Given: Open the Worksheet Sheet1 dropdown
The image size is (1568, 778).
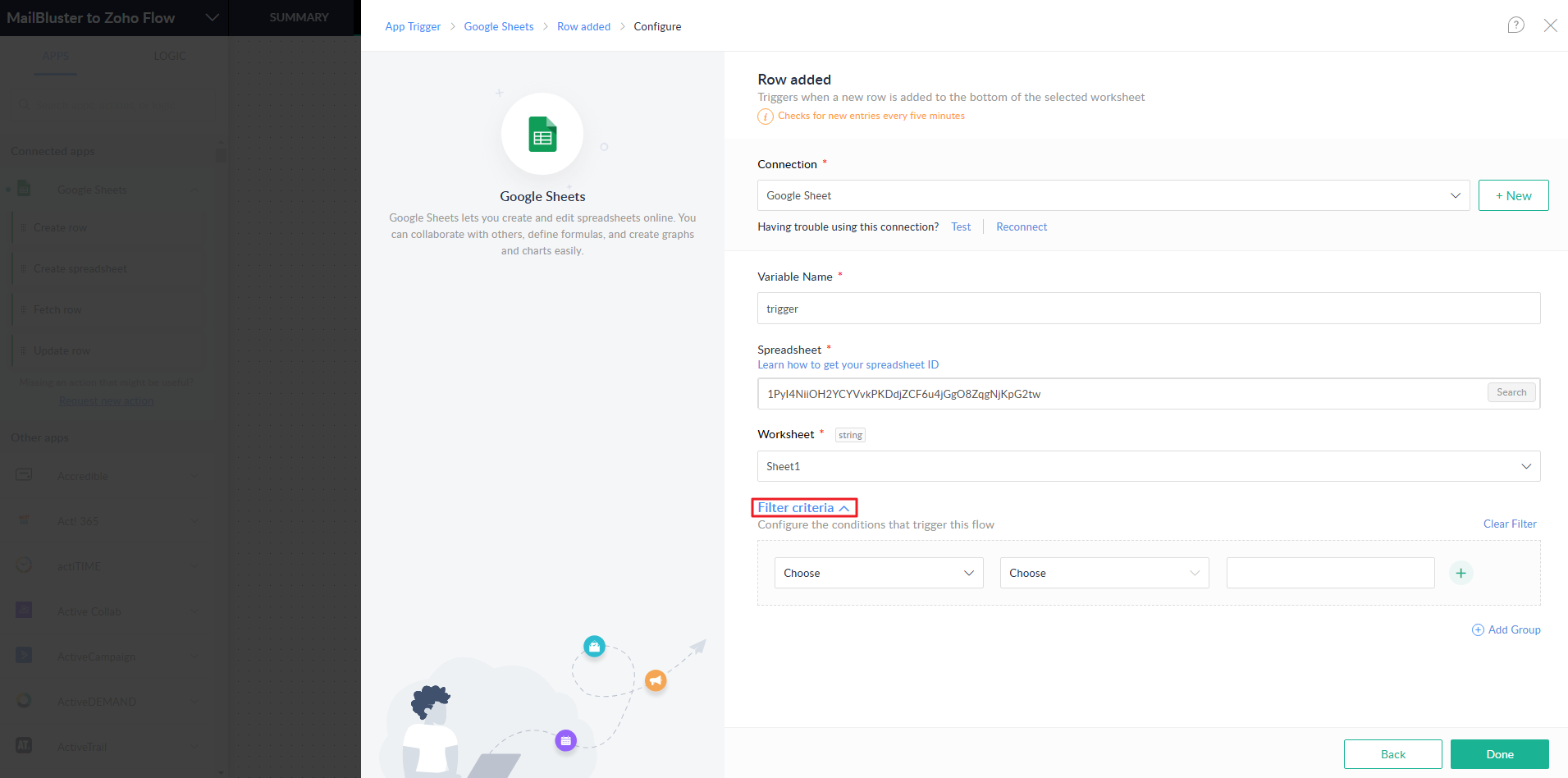Looking at the screenshot, I should (1148, 466).
